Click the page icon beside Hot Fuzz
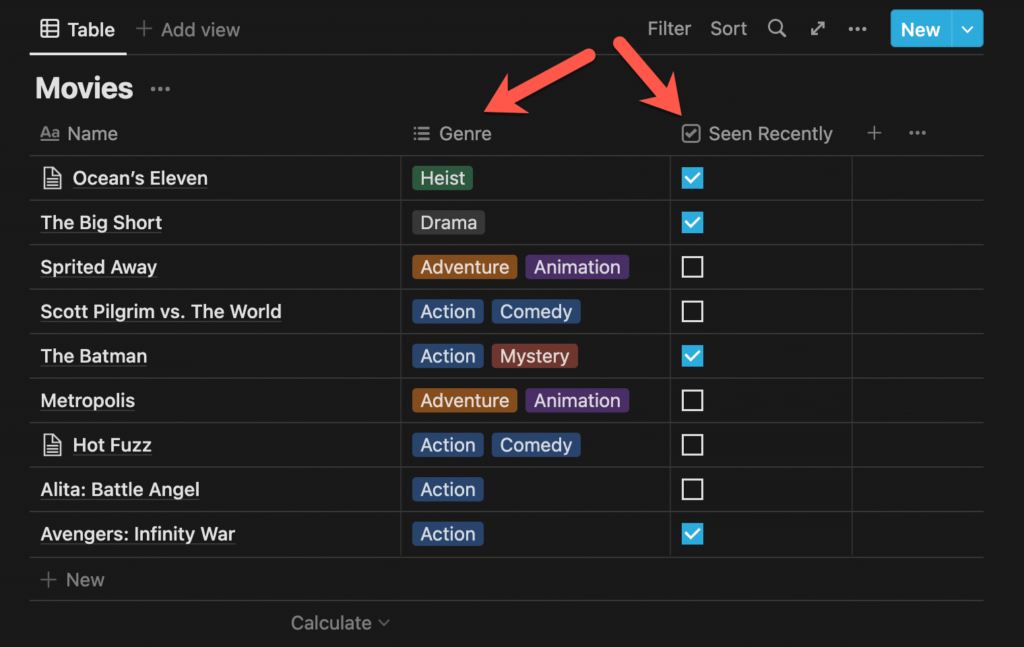Screen dimensions: 1024x647 click(51, 445)
